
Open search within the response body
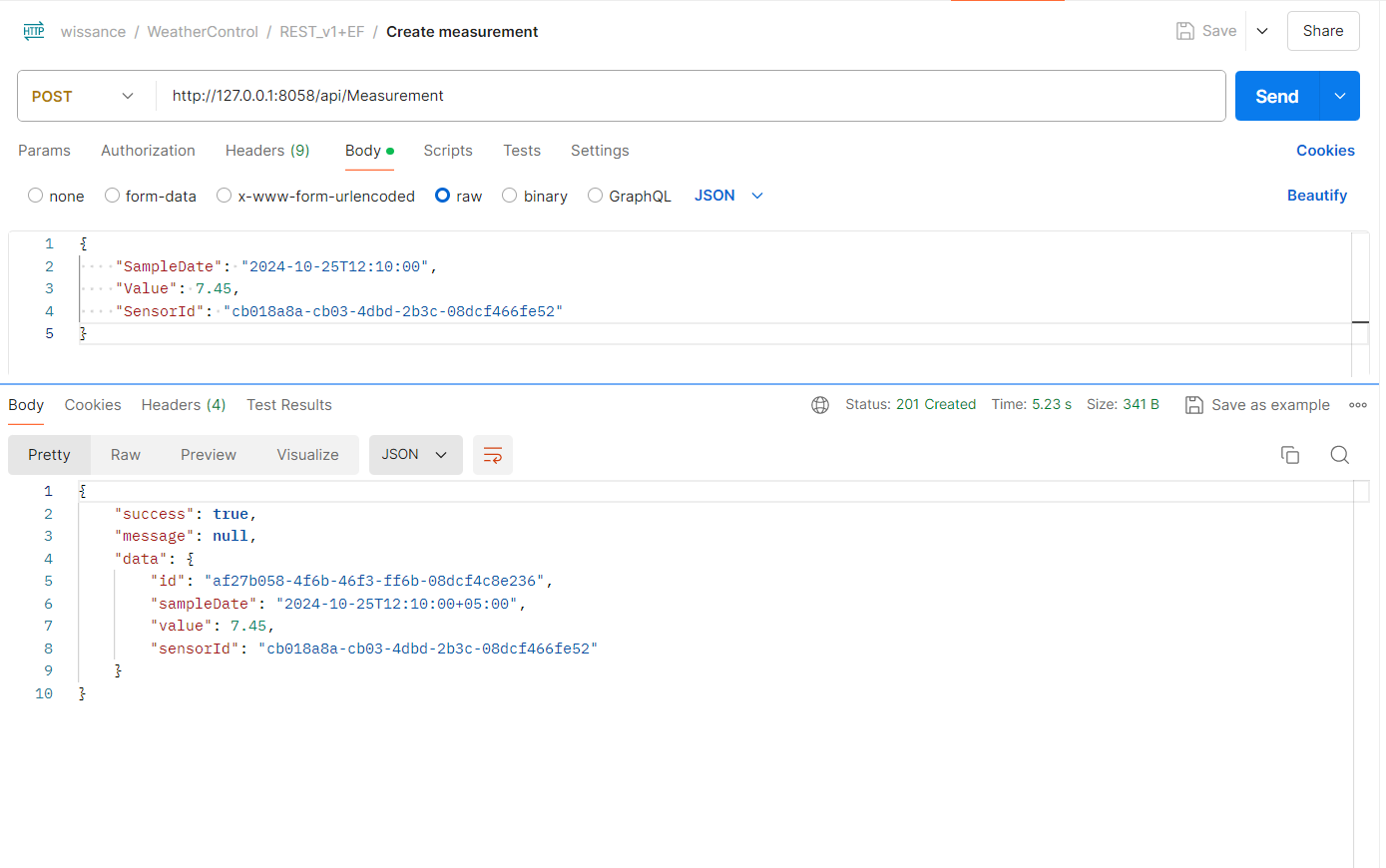tap(1340, 454)
